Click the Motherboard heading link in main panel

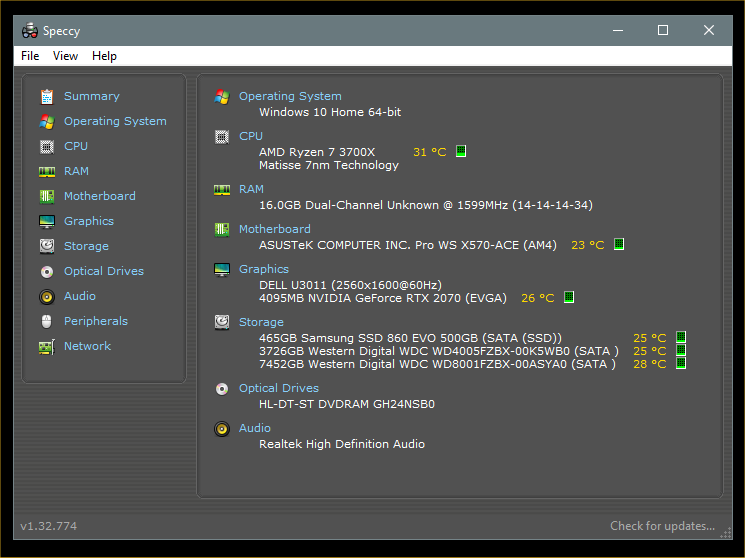point(275,230)
